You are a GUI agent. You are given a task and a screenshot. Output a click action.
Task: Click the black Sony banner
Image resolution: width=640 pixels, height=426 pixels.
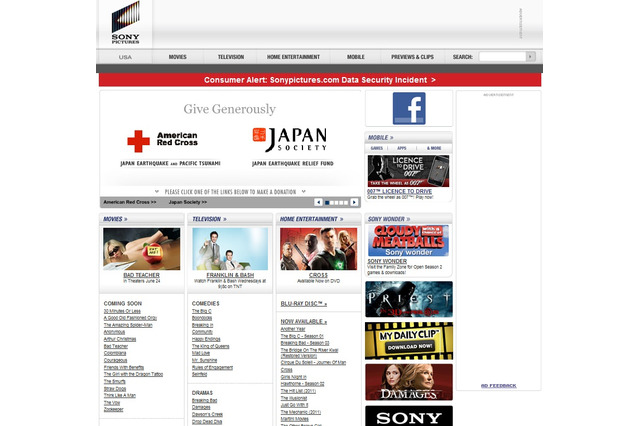pos(409,416)
